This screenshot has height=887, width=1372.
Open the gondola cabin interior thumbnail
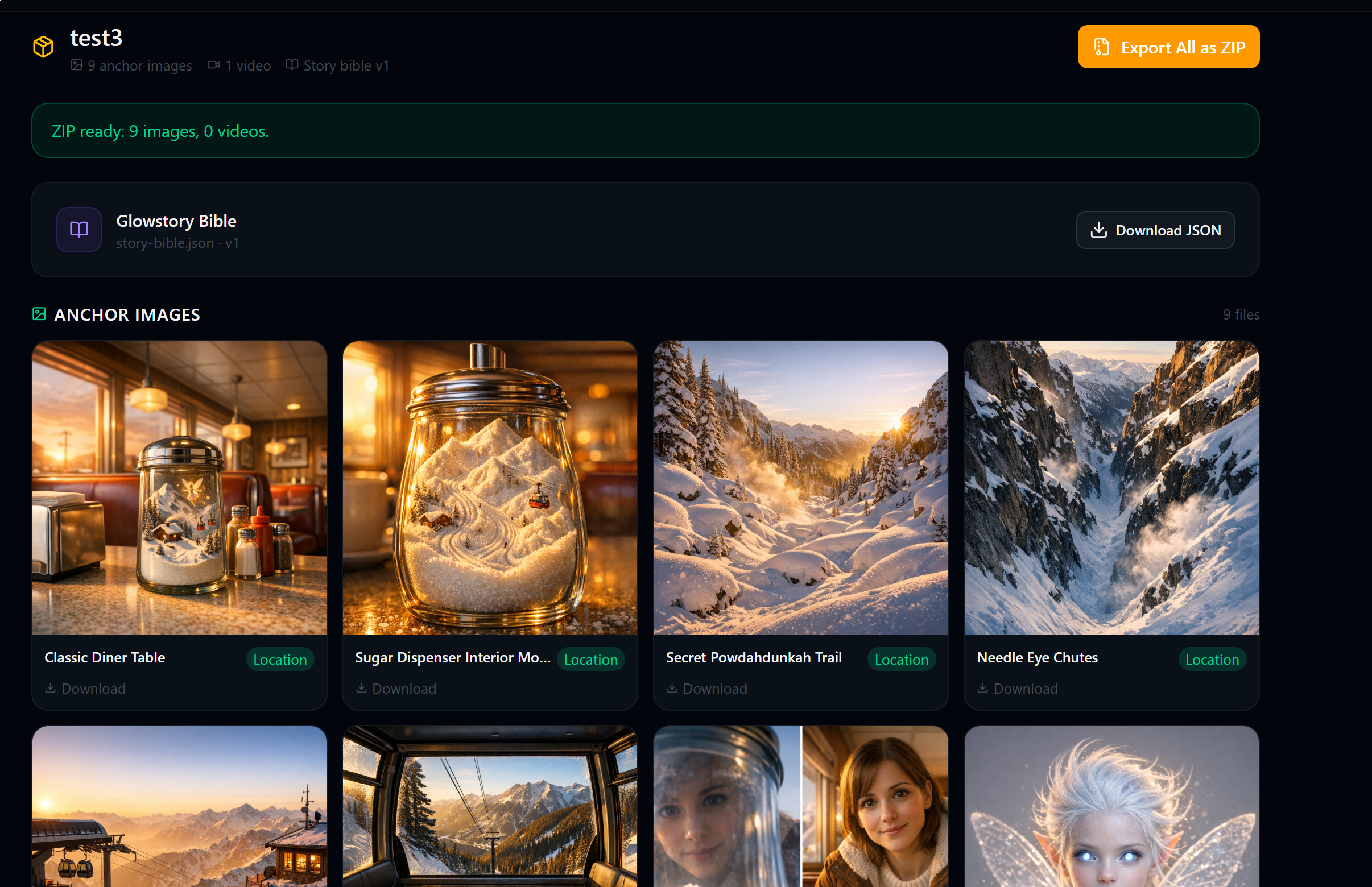click(490, 806)
